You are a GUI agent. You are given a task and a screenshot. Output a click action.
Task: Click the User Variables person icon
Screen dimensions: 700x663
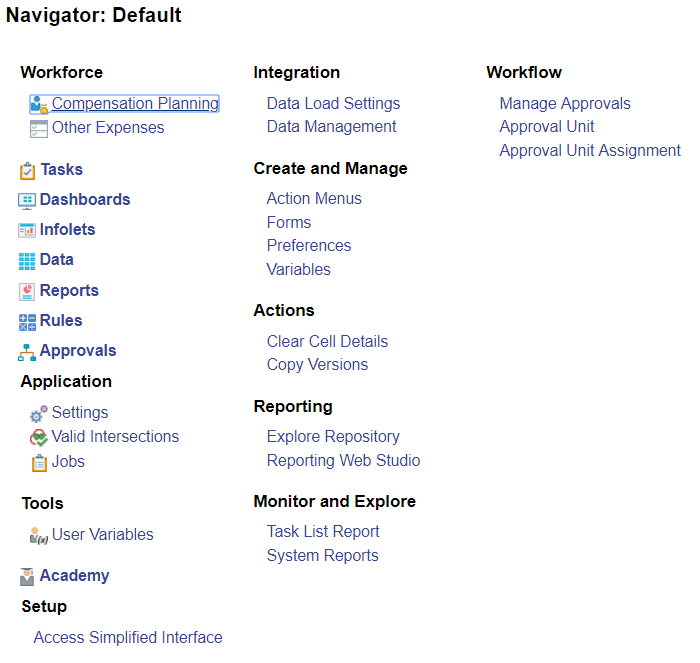39,535
